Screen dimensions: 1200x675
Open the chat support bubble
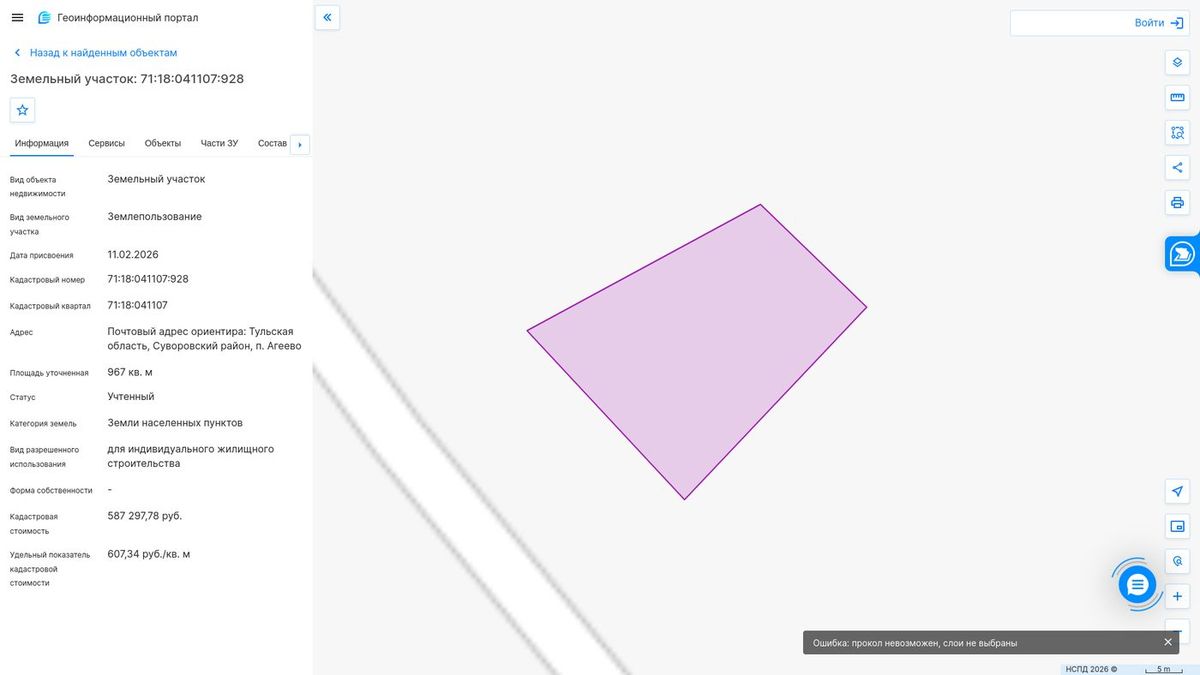1137,584
